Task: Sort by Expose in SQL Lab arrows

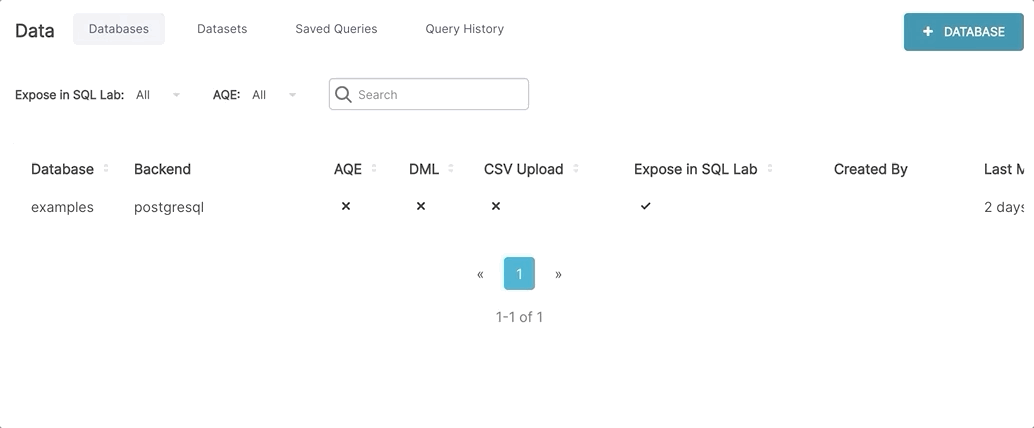Action: [770, 169]
